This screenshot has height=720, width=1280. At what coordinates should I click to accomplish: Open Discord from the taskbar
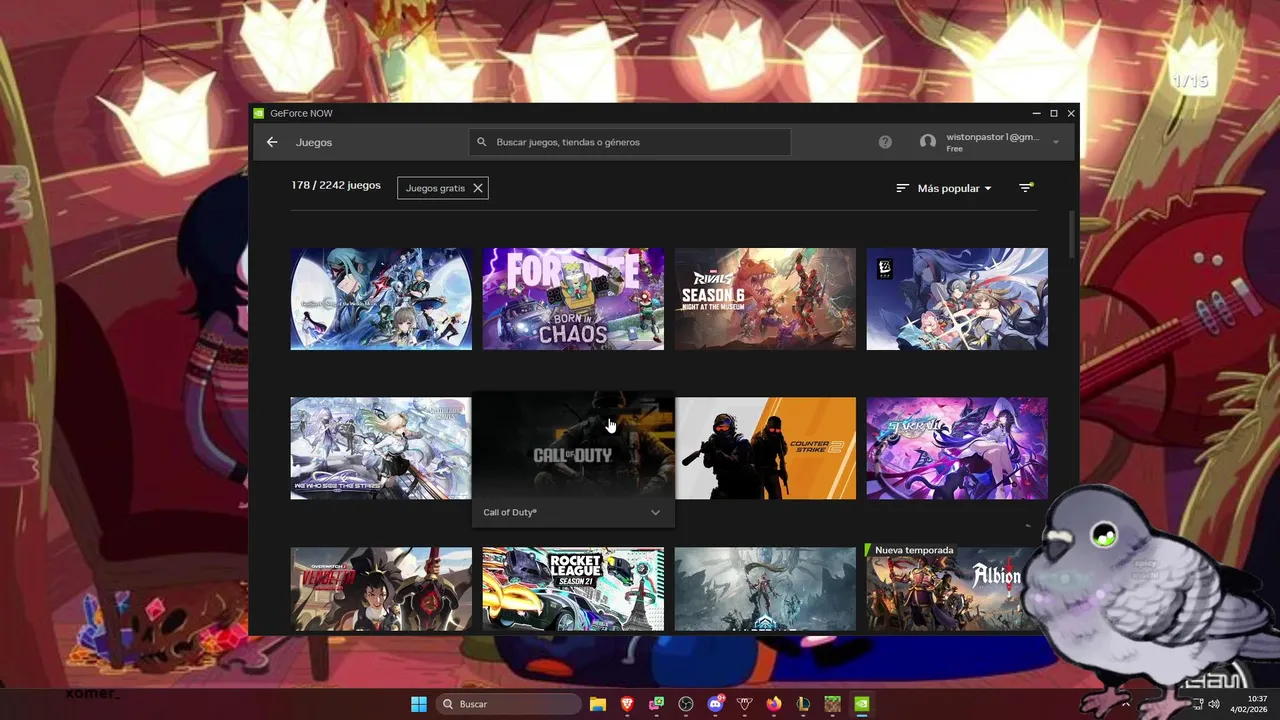click(715, 704)
